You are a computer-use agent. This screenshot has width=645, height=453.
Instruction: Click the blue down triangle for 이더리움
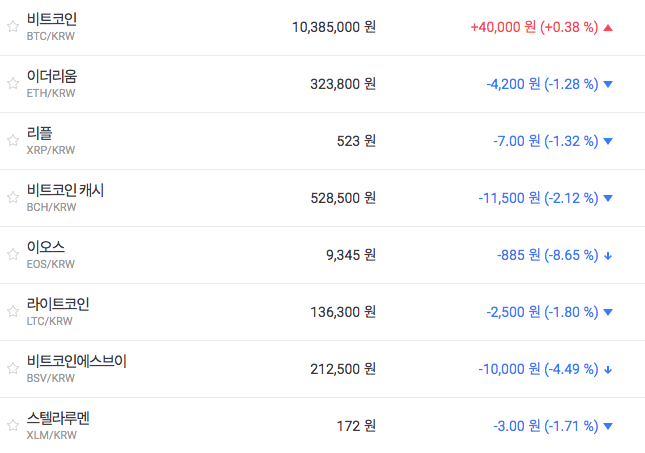click(x=608, y=84)
